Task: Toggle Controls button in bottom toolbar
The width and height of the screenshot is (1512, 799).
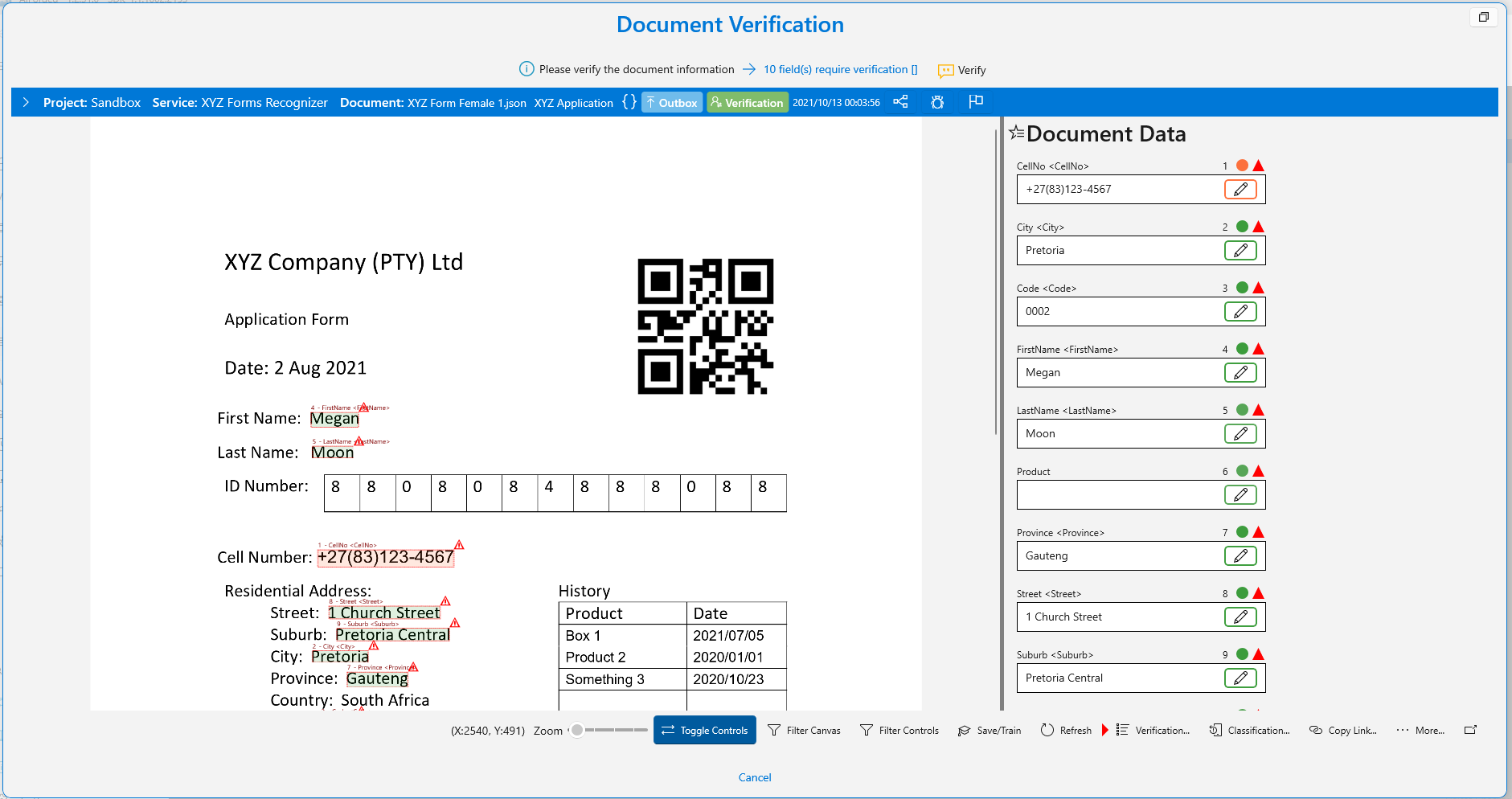Action: (705, 730)
